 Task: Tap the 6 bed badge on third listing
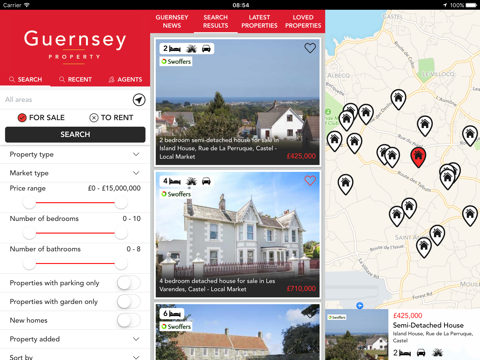172,314
